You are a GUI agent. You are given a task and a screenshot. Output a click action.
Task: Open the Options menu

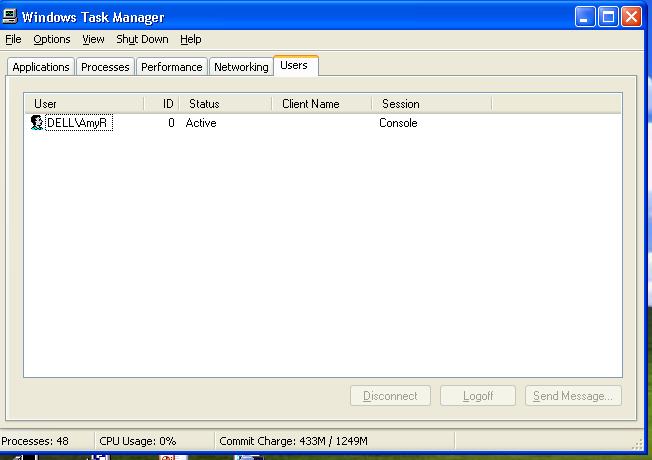coord(52,39)
